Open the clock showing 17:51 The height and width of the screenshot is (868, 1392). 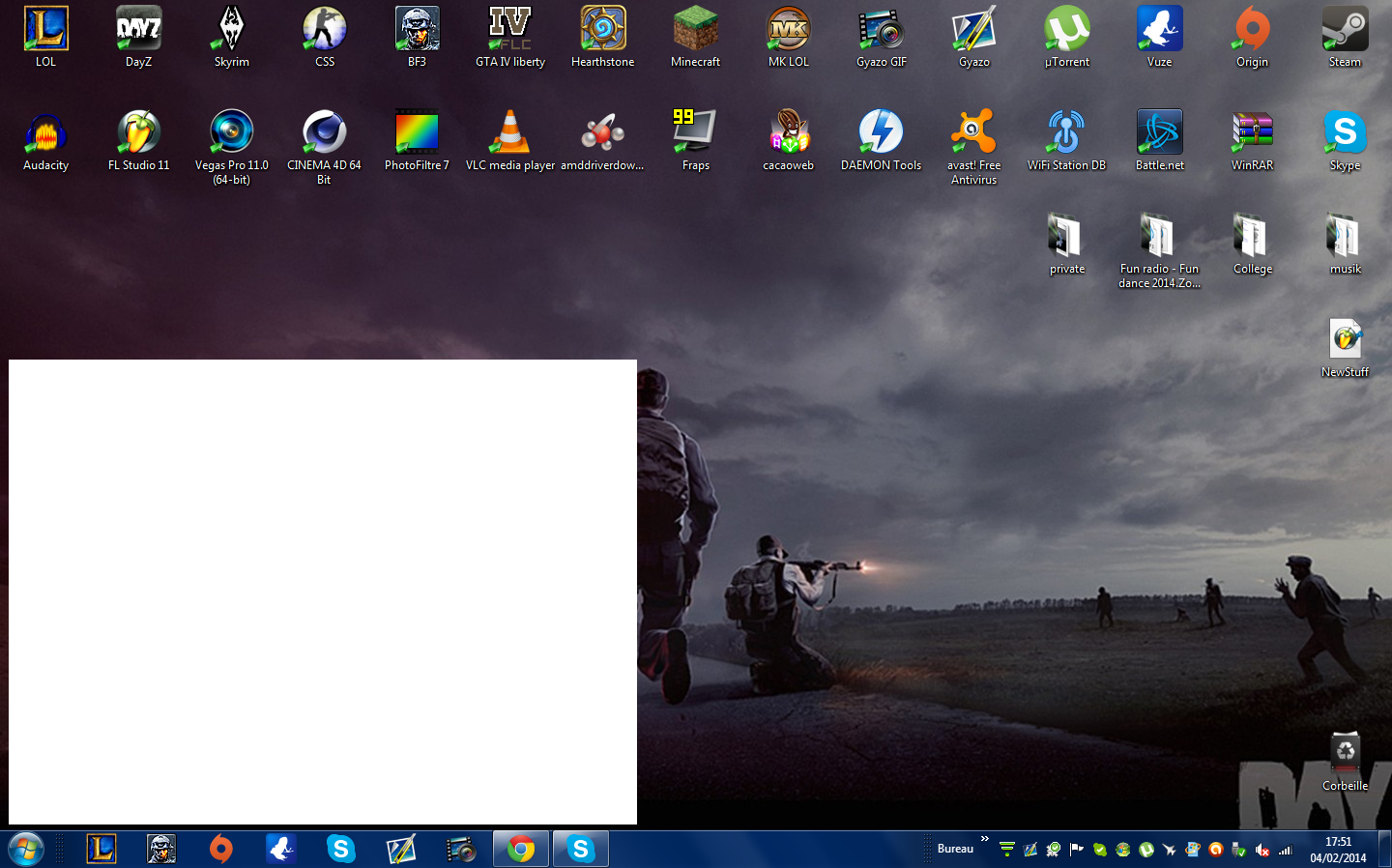click(x=1339, y=850)
